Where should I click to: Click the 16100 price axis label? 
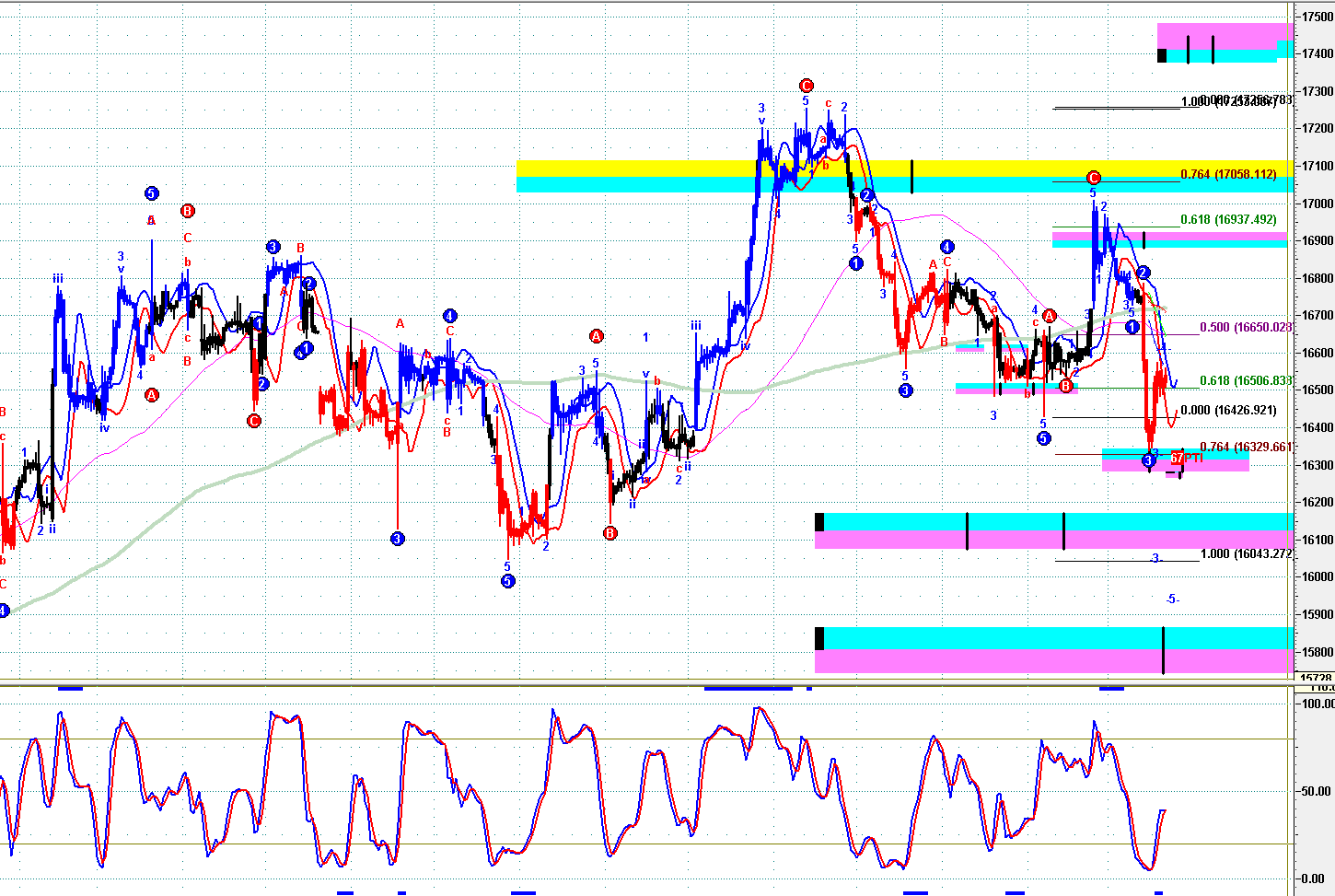pos(1318,540)
